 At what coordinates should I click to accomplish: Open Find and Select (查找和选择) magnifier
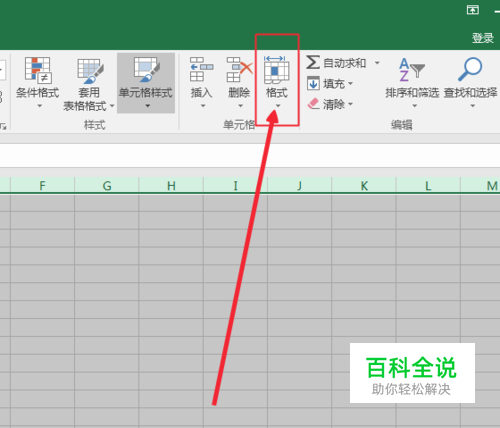(470, 69)
